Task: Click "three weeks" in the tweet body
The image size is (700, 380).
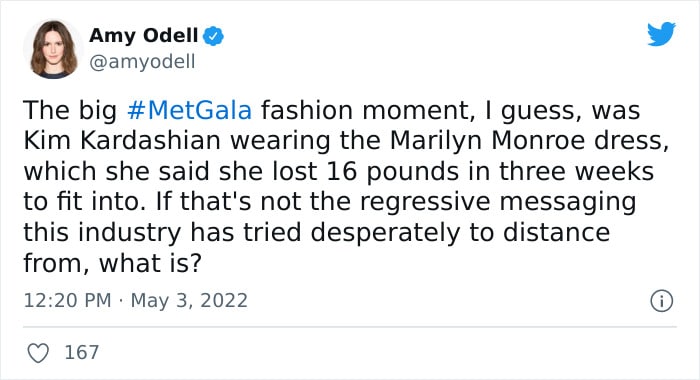Action: pyautogui.click(x=576, y=171)
